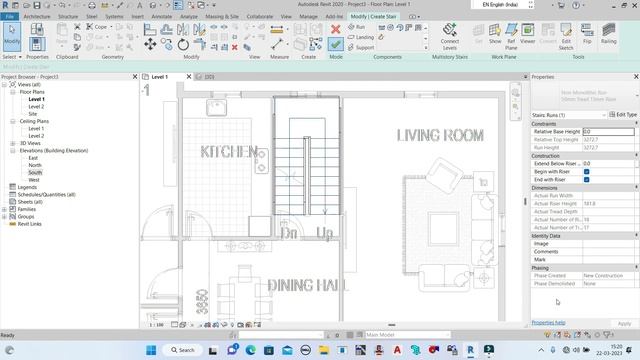This screenshot has height=360, width=640.
Task: Select the Modify tool in ribbon
Action: pos(12,36)
